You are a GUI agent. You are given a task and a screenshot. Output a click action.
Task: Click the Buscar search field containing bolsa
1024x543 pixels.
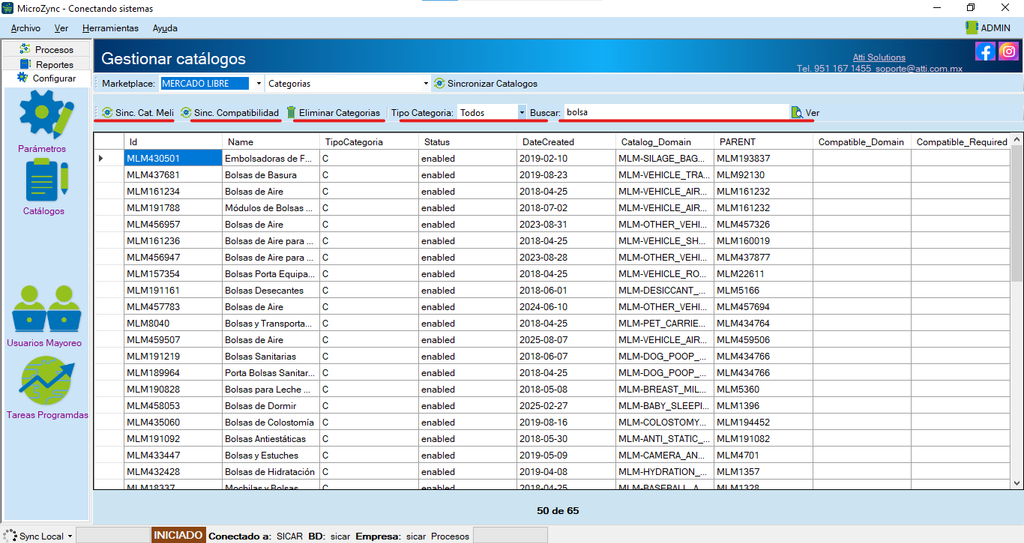click(x=675, y=112)
